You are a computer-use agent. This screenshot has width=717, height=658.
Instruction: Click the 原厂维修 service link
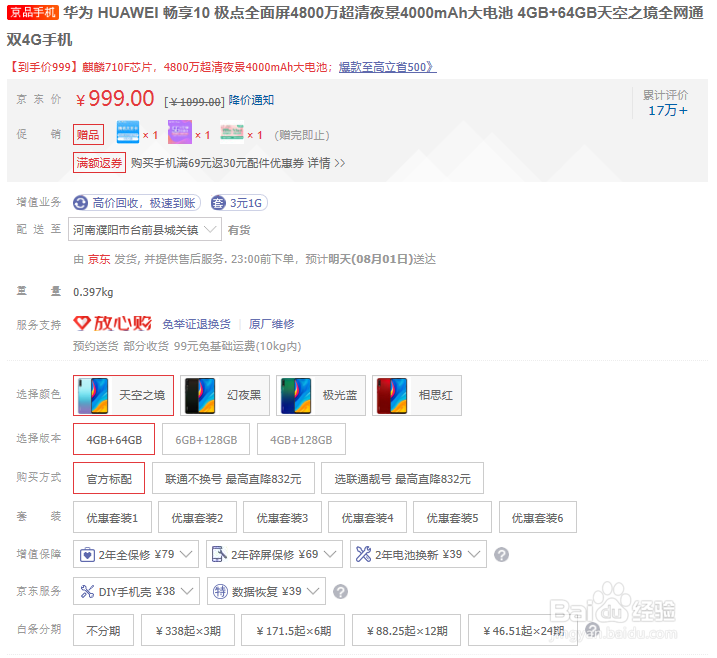(x=272, y=324)
